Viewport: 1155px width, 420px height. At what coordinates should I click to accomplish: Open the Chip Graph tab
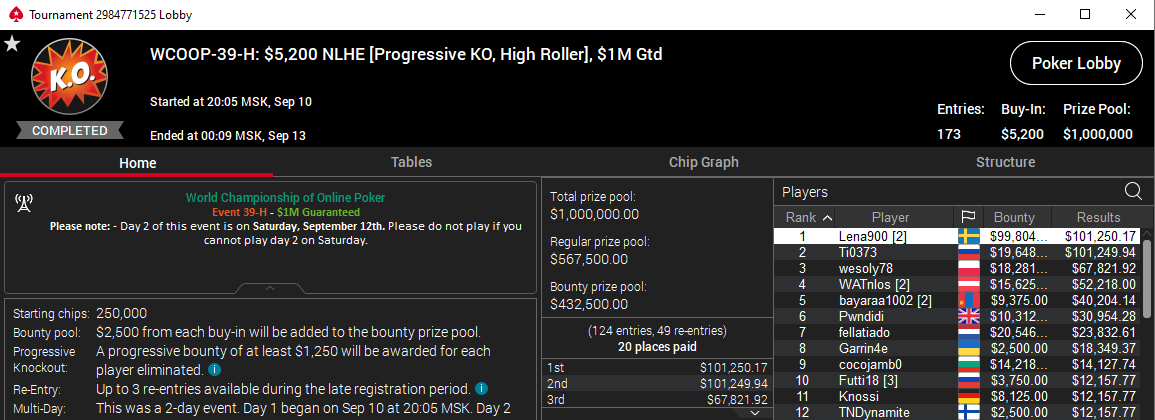pyautogui.click(x=703, y=162)
